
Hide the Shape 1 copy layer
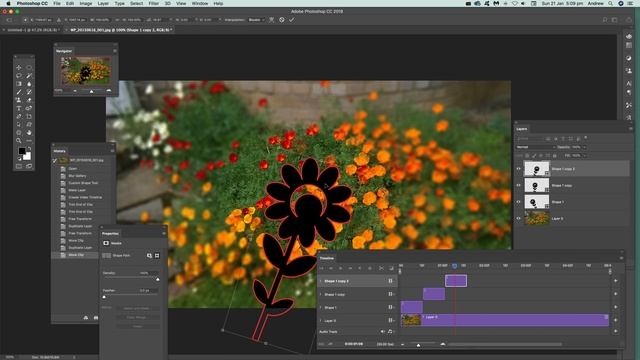pos(519,185)
